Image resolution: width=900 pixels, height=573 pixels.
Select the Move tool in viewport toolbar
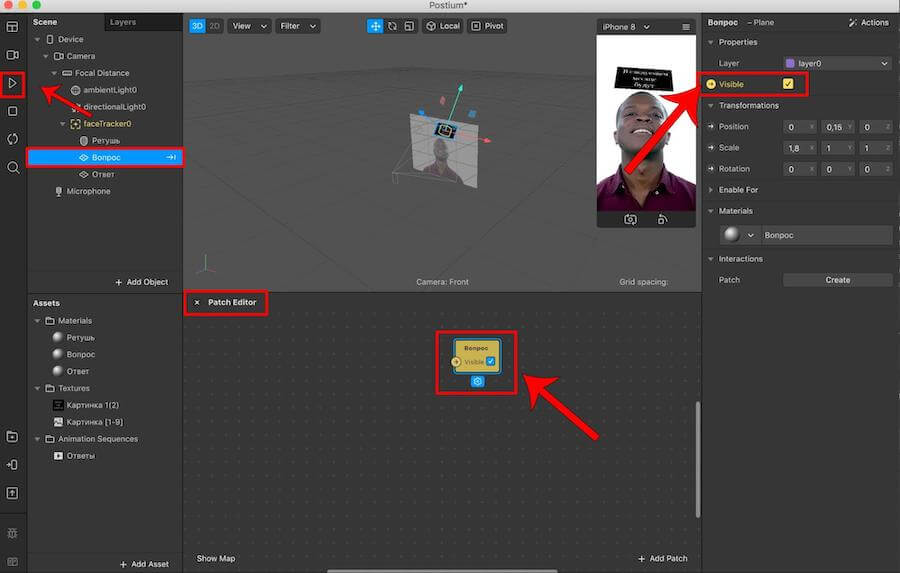376,26
